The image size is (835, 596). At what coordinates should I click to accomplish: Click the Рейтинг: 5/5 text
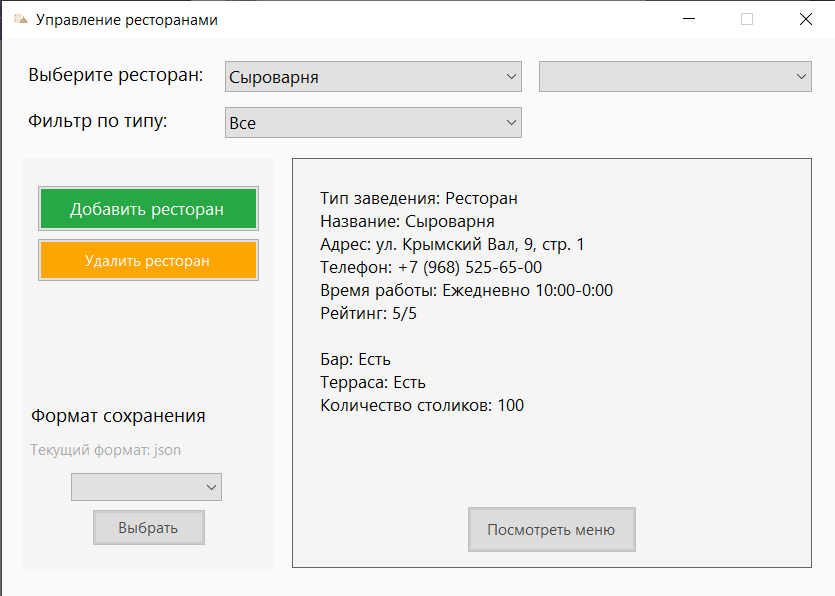[x=369, y=313]
